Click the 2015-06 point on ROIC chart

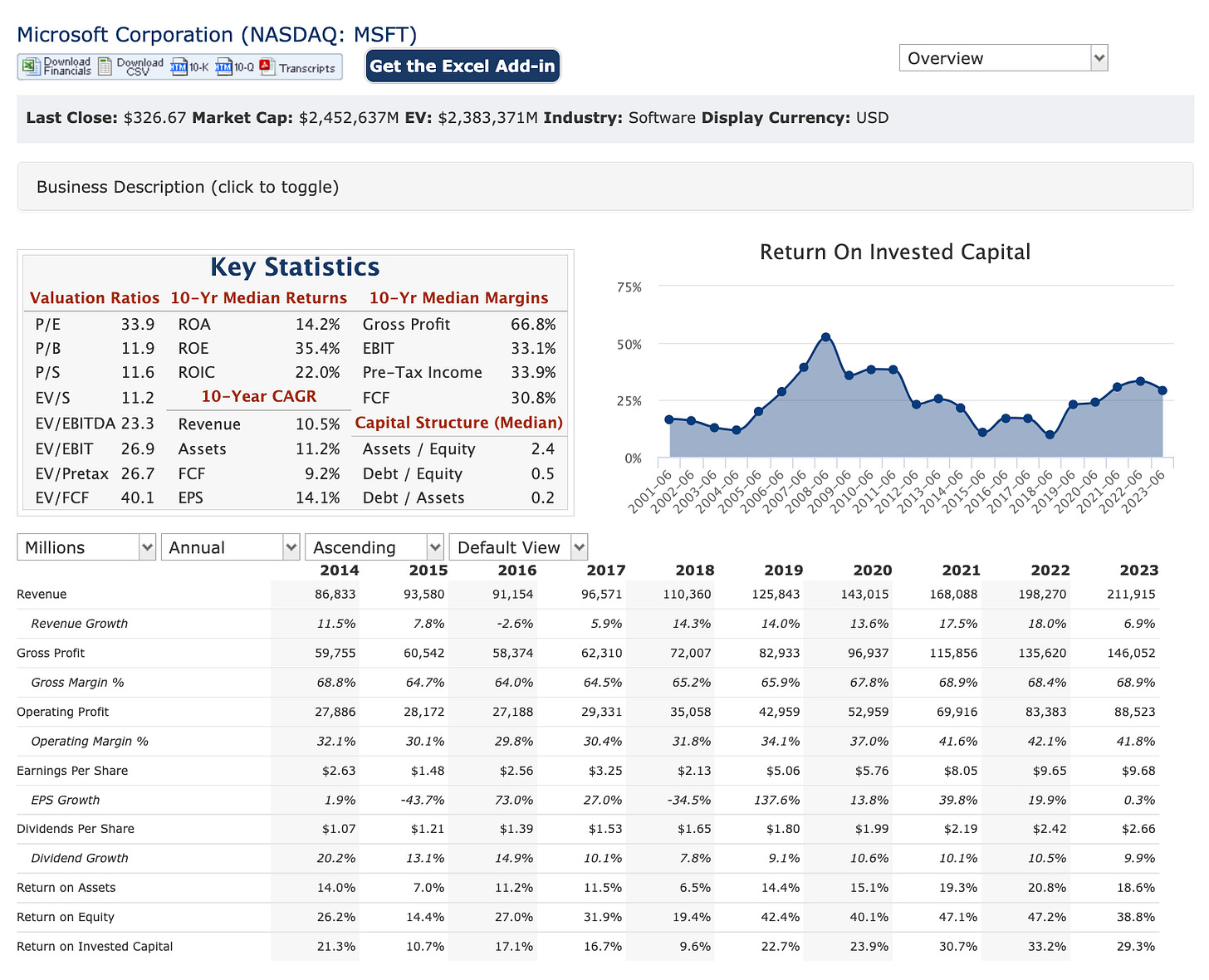[982, 432]
